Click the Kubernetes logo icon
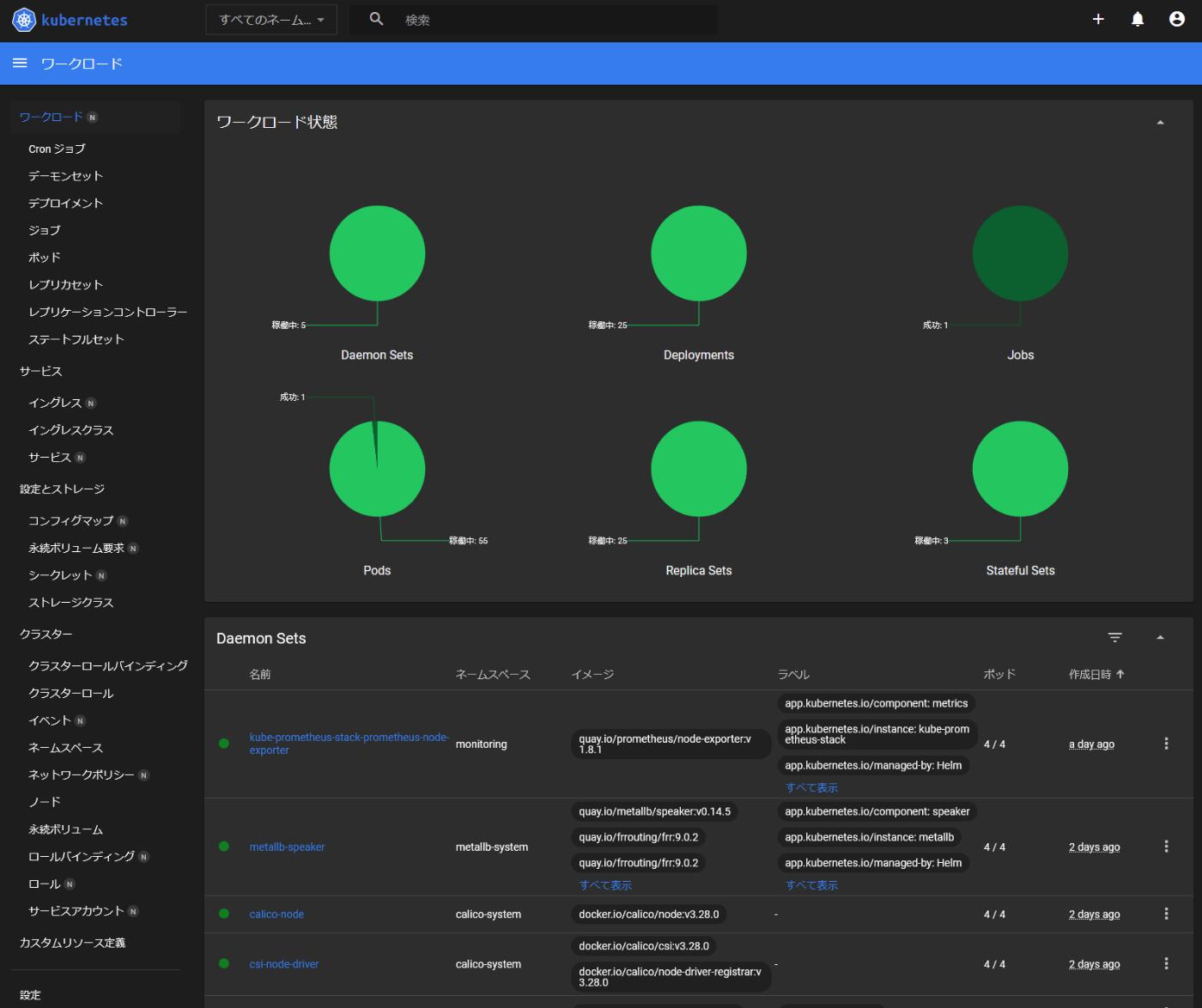1202x1008 pixels. coord(24,20)
